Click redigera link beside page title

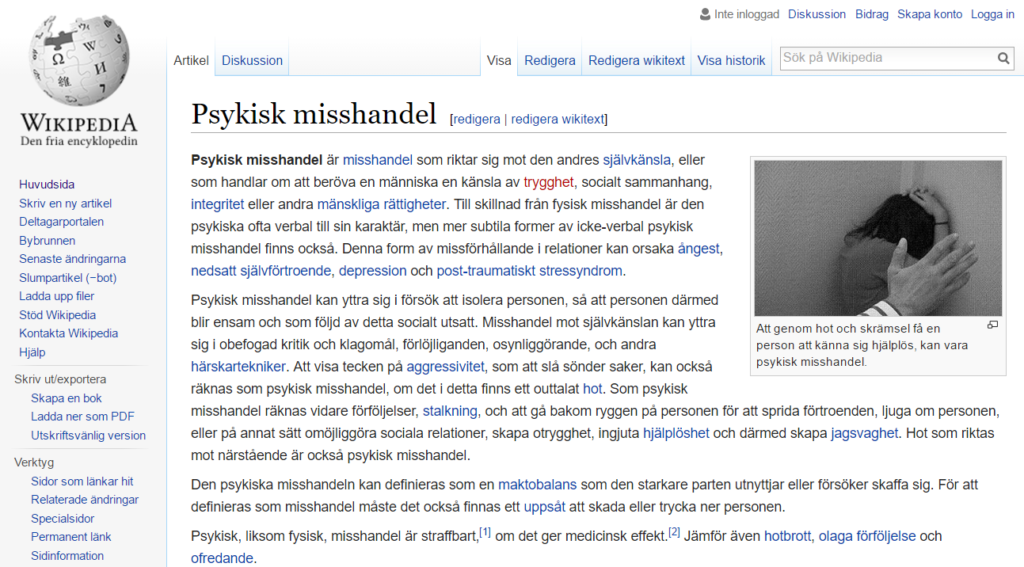pos(476,119)
